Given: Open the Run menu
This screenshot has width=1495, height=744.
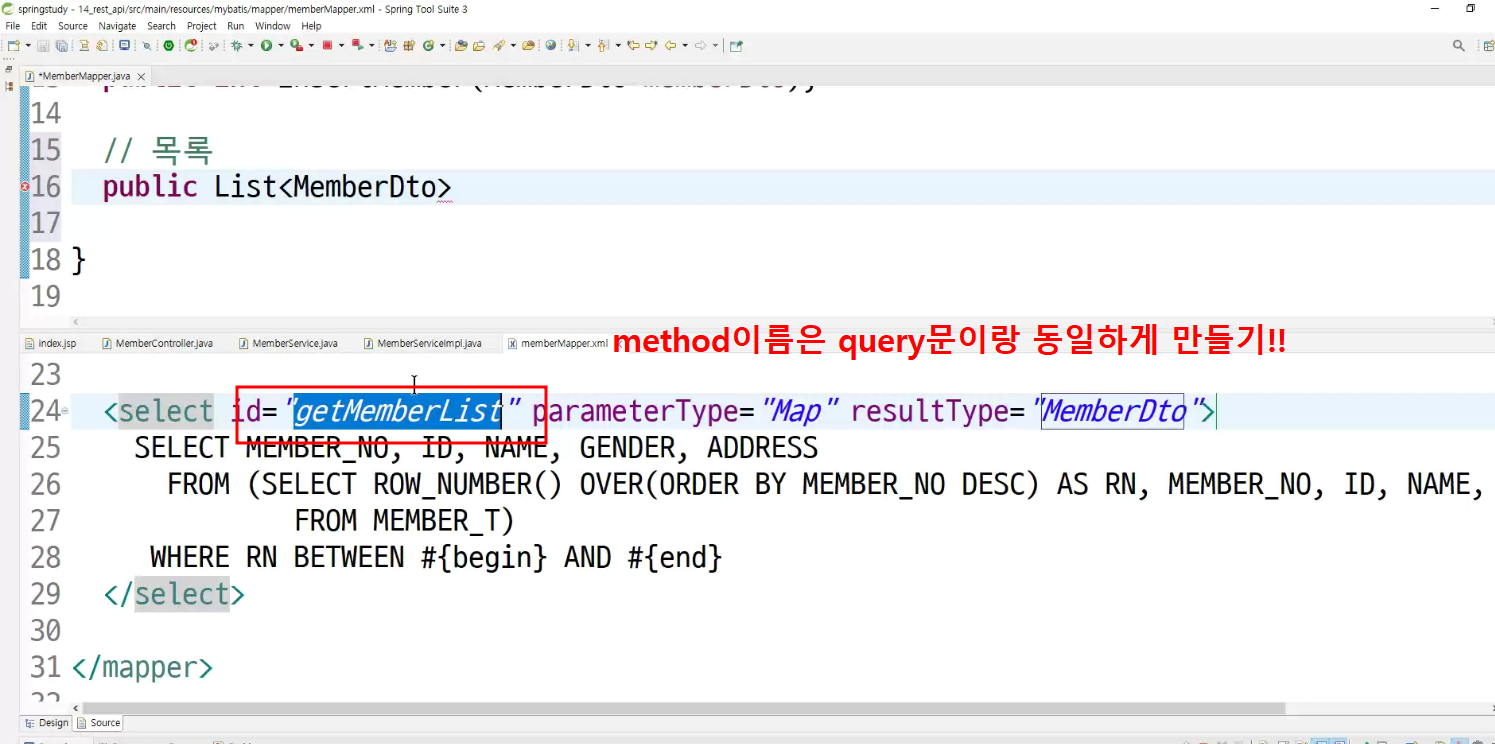Looking at the screenshot, I should (x=236, y=26).
